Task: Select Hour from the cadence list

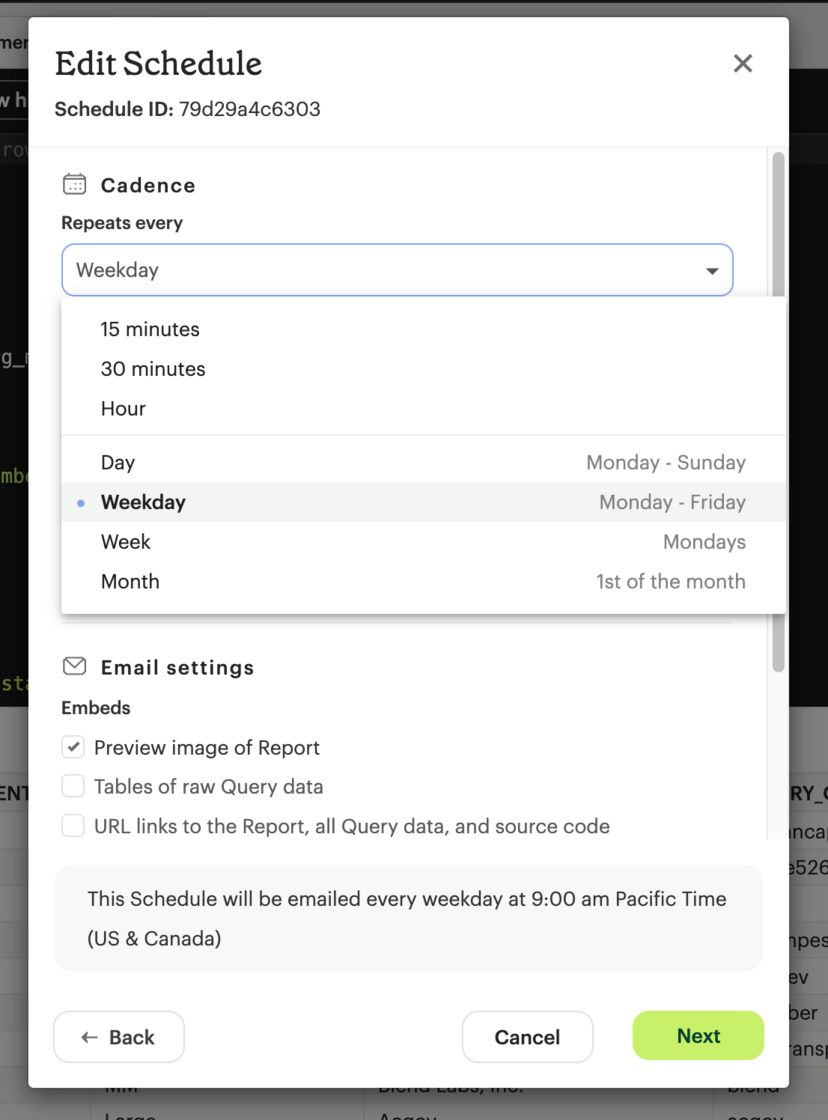Action: point(123,408)
